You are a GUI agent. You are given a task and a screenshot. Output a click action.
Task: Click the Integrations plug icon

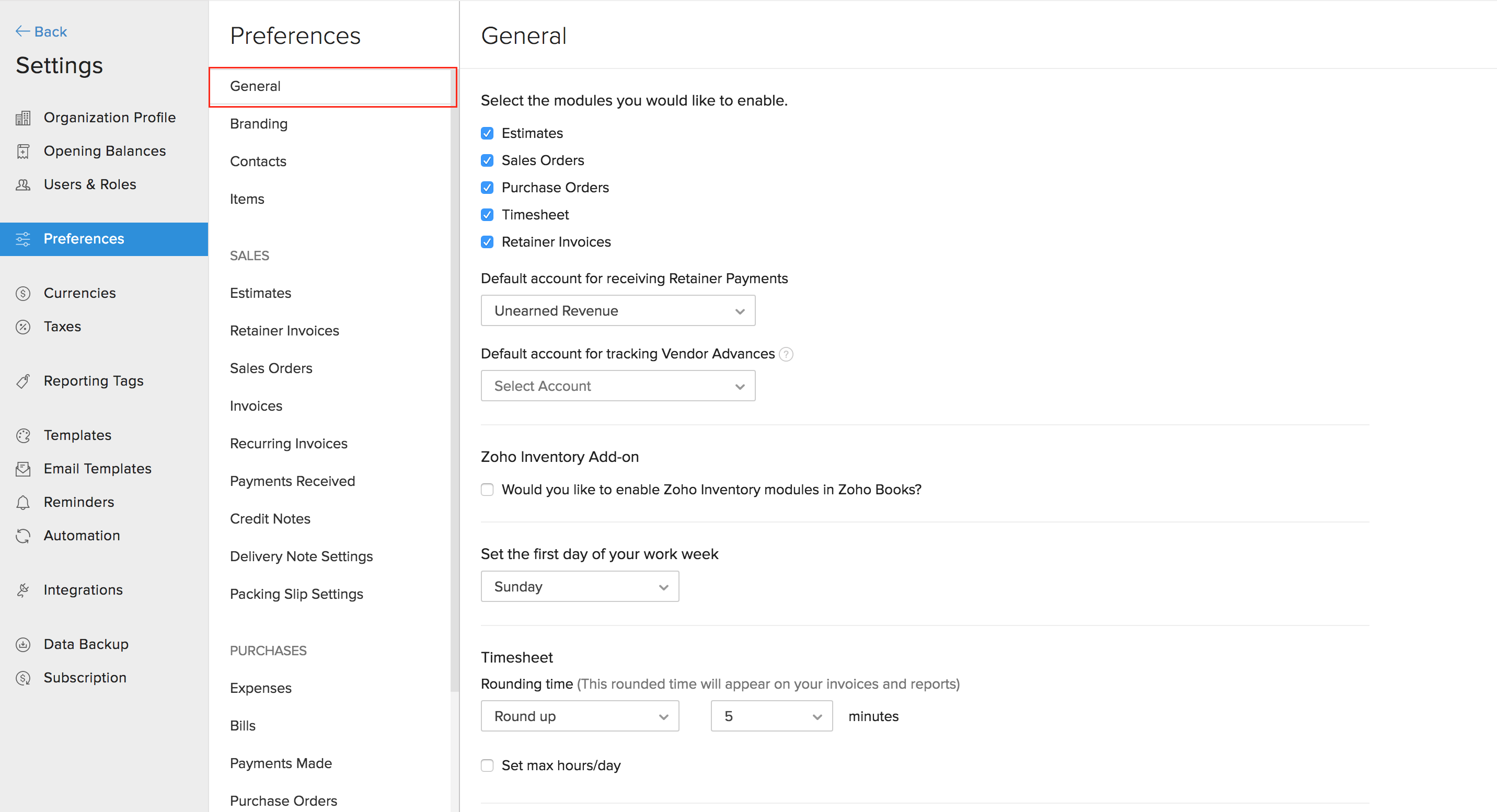23,590
